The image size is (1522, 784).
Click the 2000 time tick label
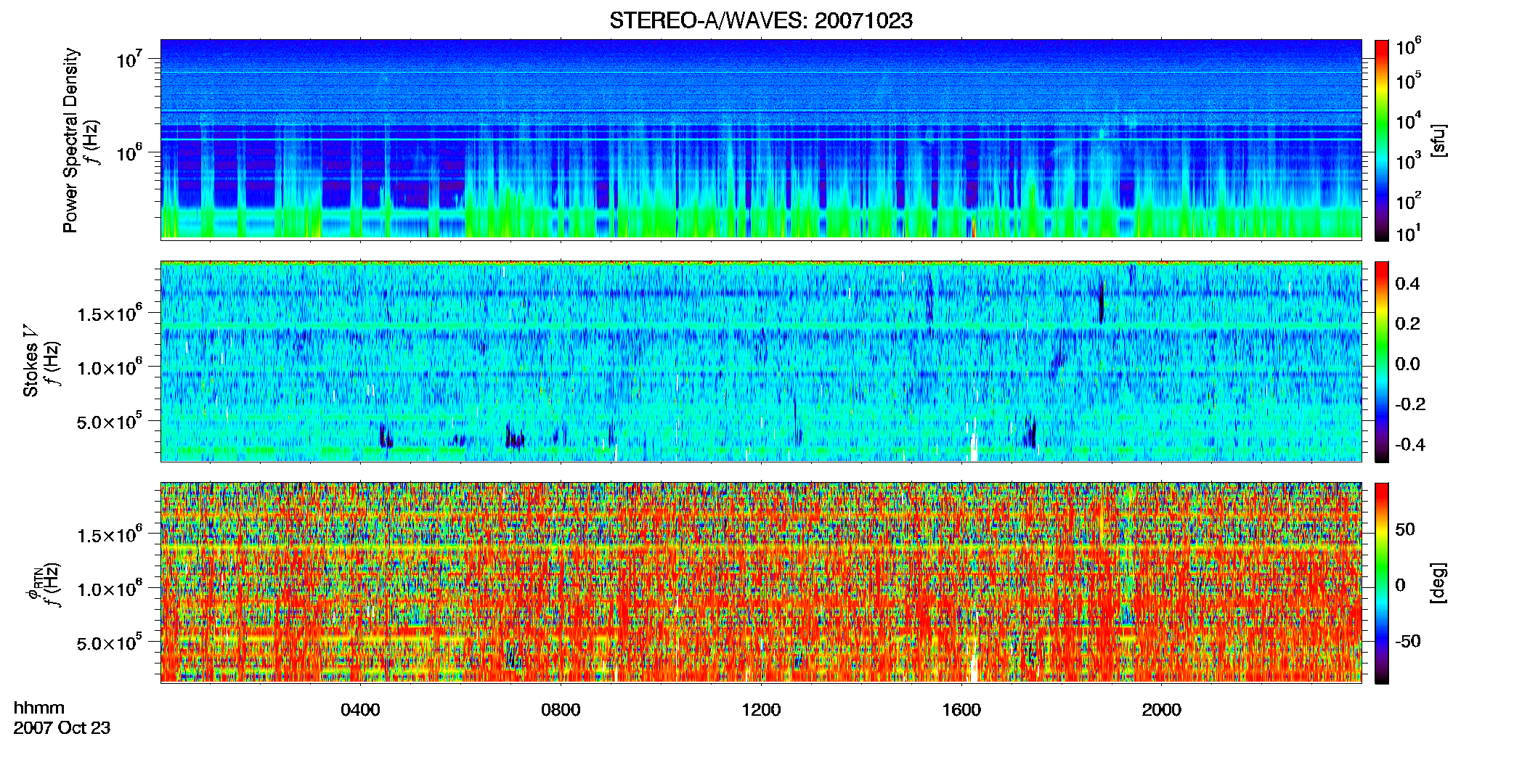point(1162,710)
